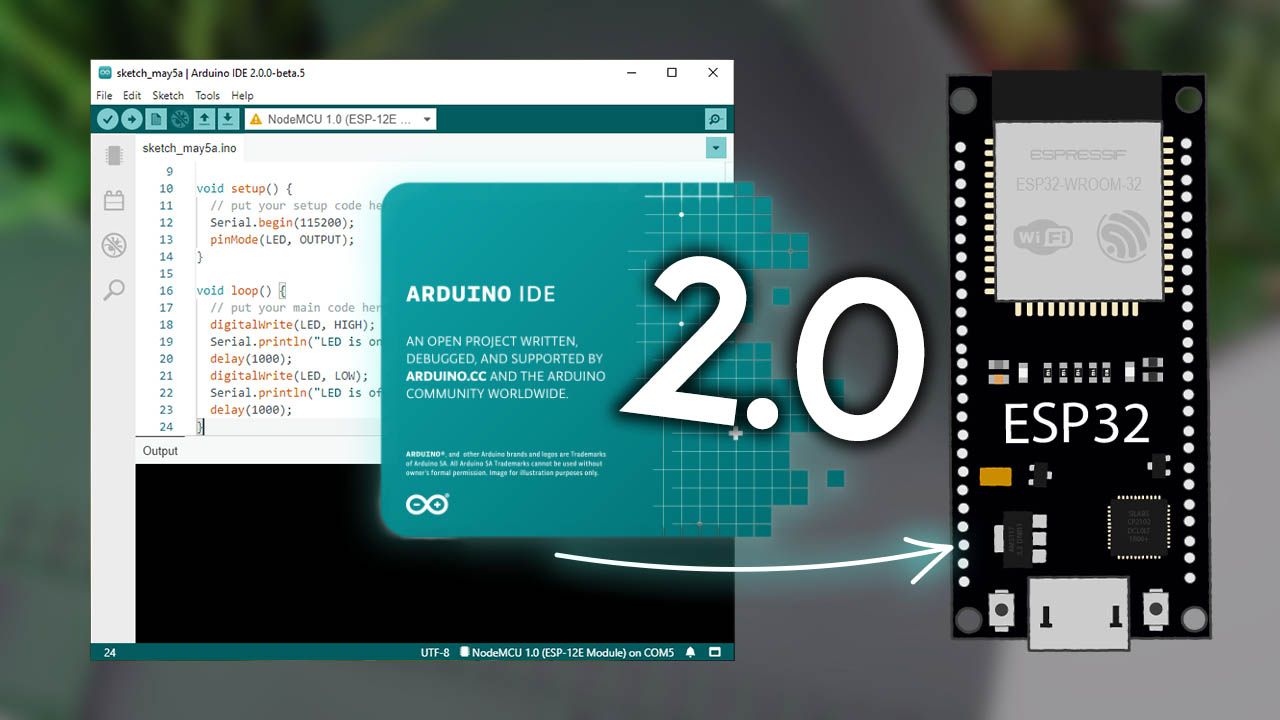The width and height of the screenshot is (1280, 720).
Task: Open the Tools menu
Action: [207, 95]
